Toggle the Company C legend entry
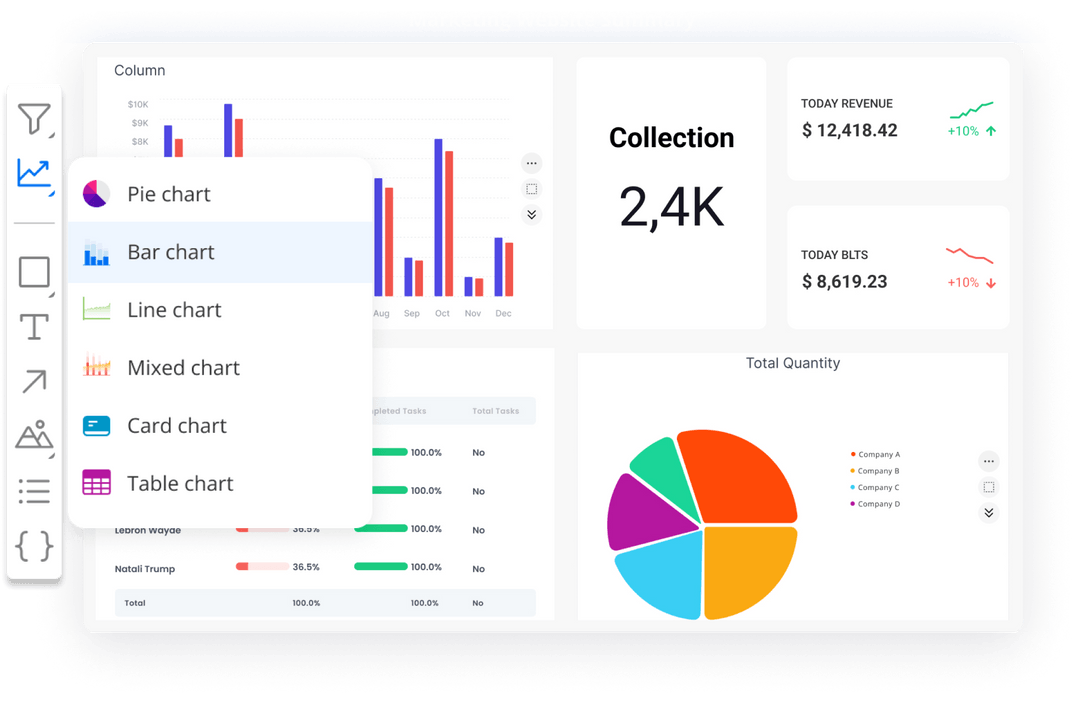 [875, 487]
